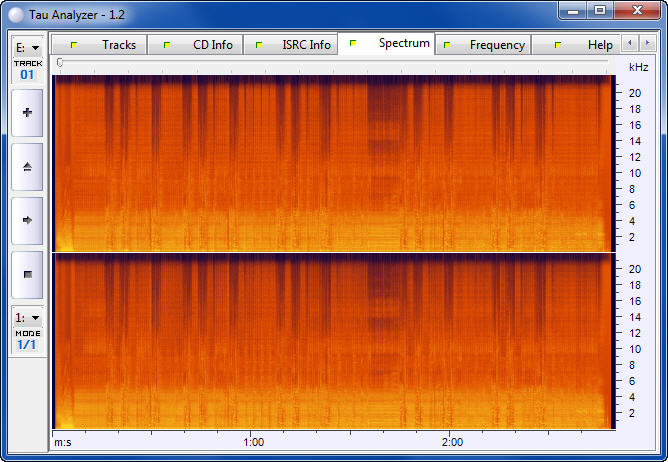Click the position slider thumb above the spectrum

pos(60,63)
